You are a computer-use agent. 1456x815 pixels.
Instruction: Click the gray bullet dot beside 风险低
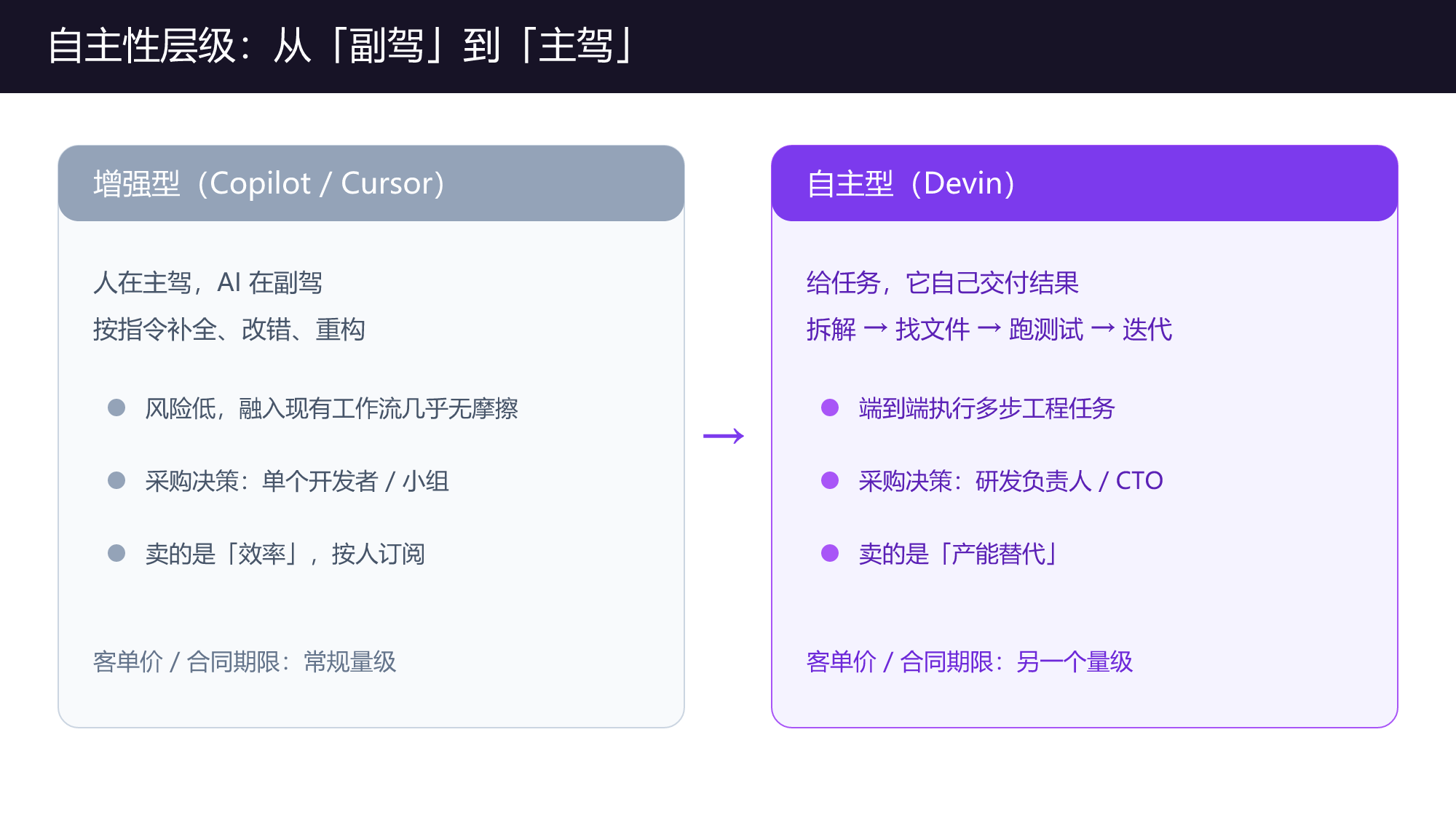[x=116, y=407]
